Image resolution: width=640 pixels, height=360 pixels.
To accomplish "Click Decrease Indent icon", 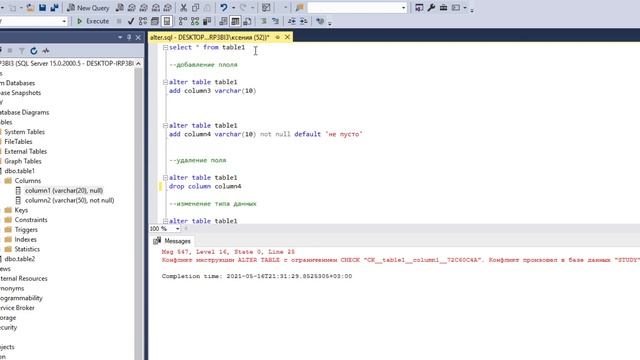I will (291, 21).
